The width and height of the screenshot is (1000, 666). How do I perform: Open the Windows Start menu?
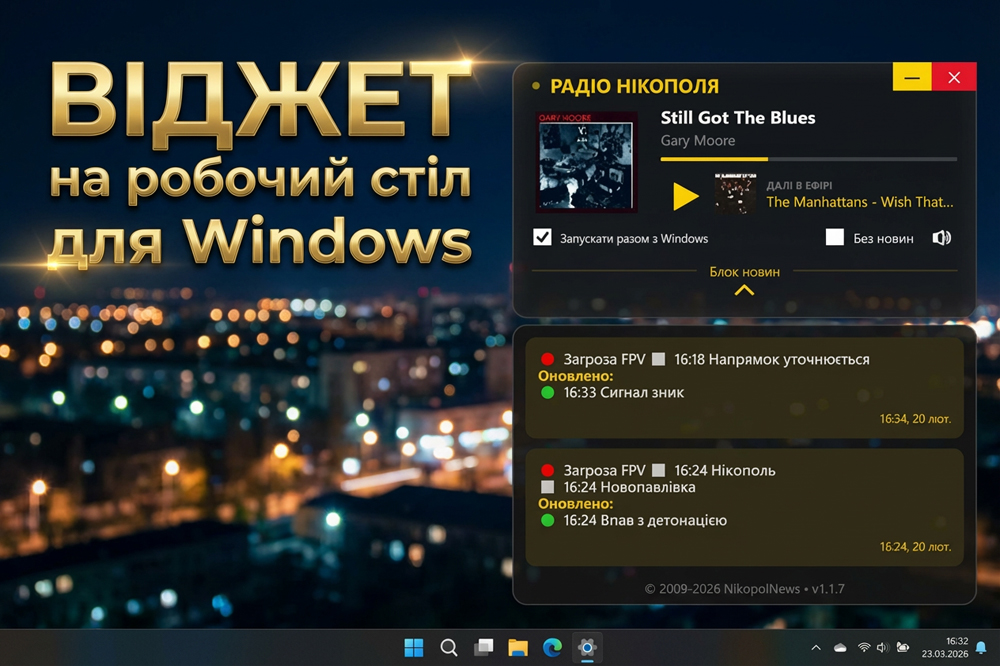pos(414,648)
